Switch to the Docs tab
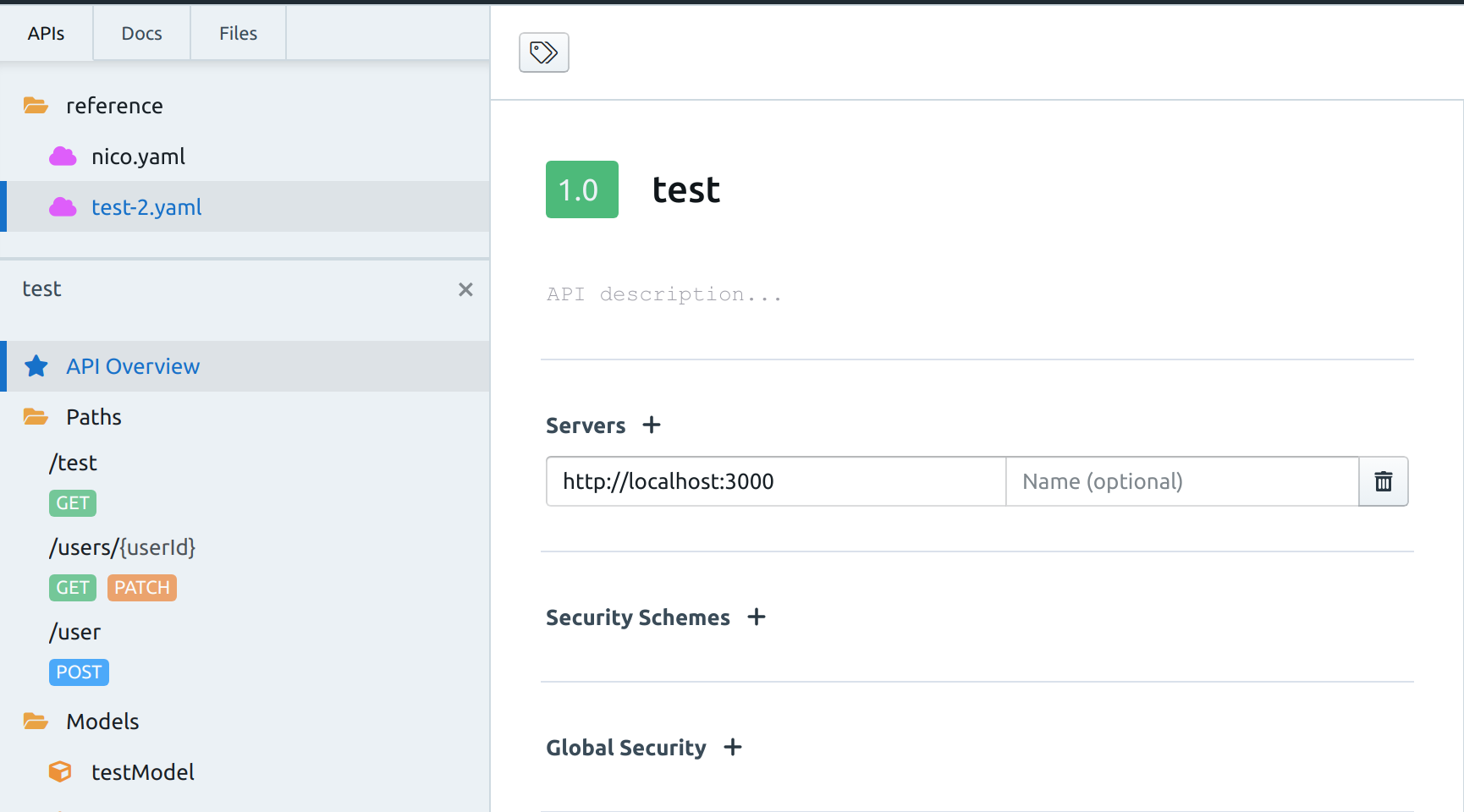The width and height of the screenshot is (1464, 812). coord(140,33)
